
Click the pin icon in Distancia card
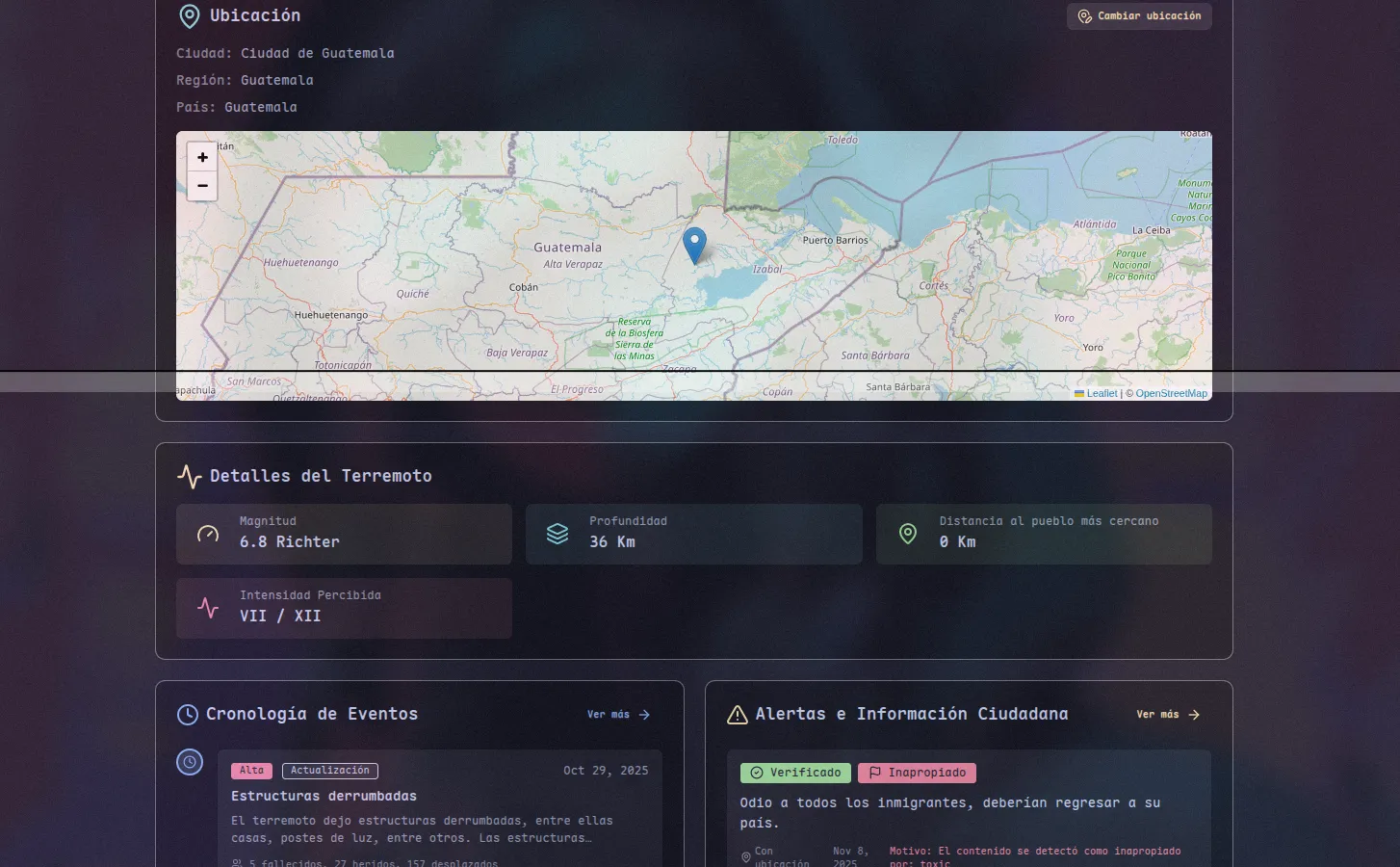point(908,534)
